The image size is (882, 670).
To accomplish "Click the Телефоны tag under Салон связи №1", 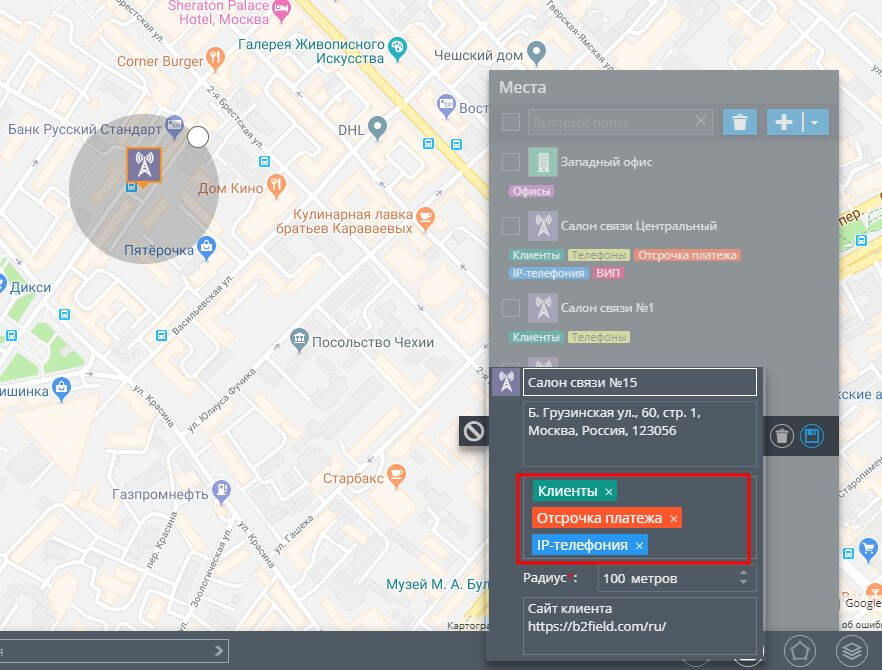I will [598, 338].
